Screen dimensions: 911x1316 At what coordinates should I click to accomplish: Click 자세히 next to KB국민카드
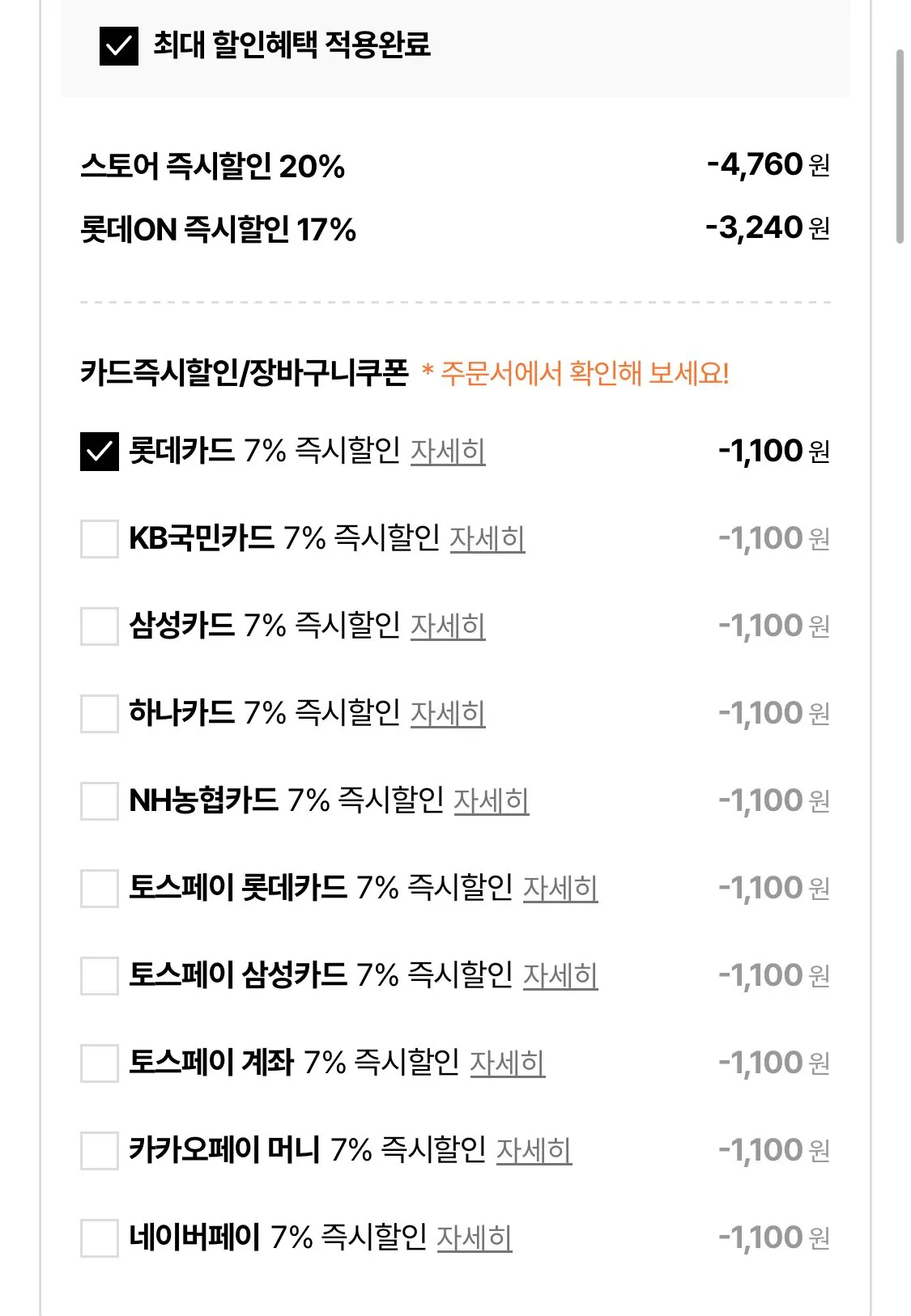[x=487, y=538]
